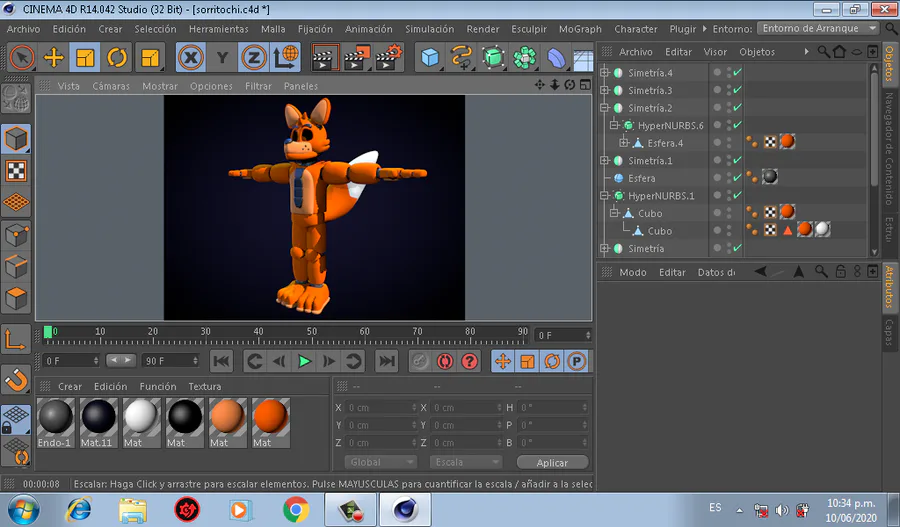Click the taskbar volume speaker icon
The height and width of the screenshot is (527, 900).
782,510
